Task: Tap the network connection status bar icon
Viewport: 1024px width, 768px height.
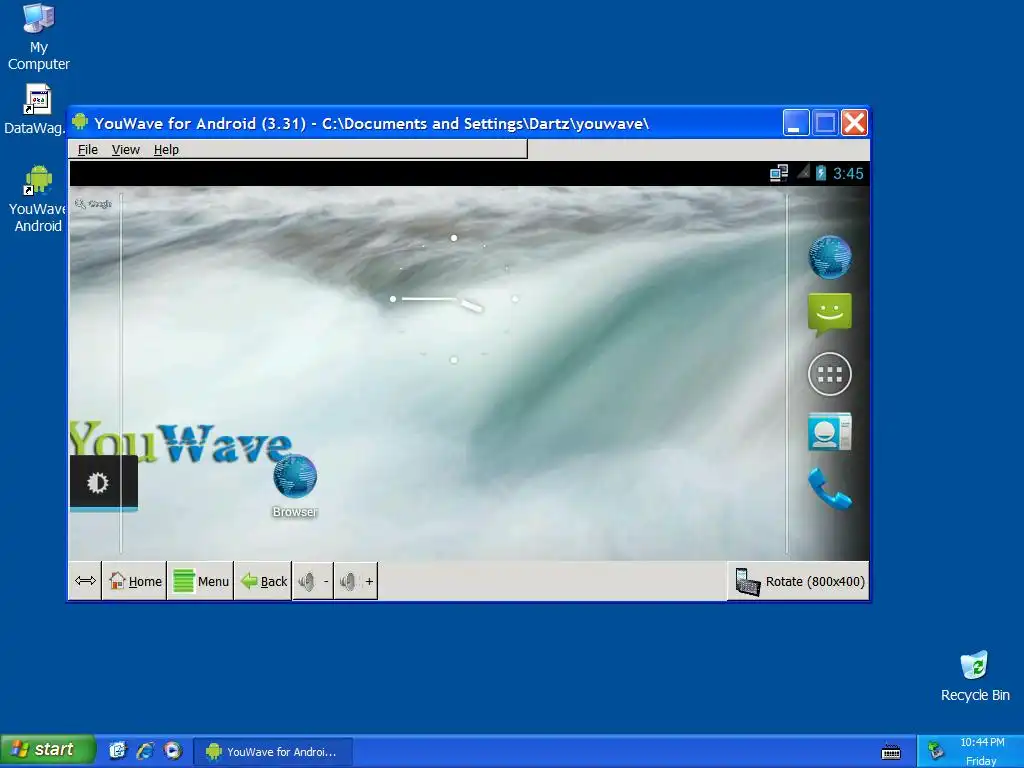Action: 778,173
